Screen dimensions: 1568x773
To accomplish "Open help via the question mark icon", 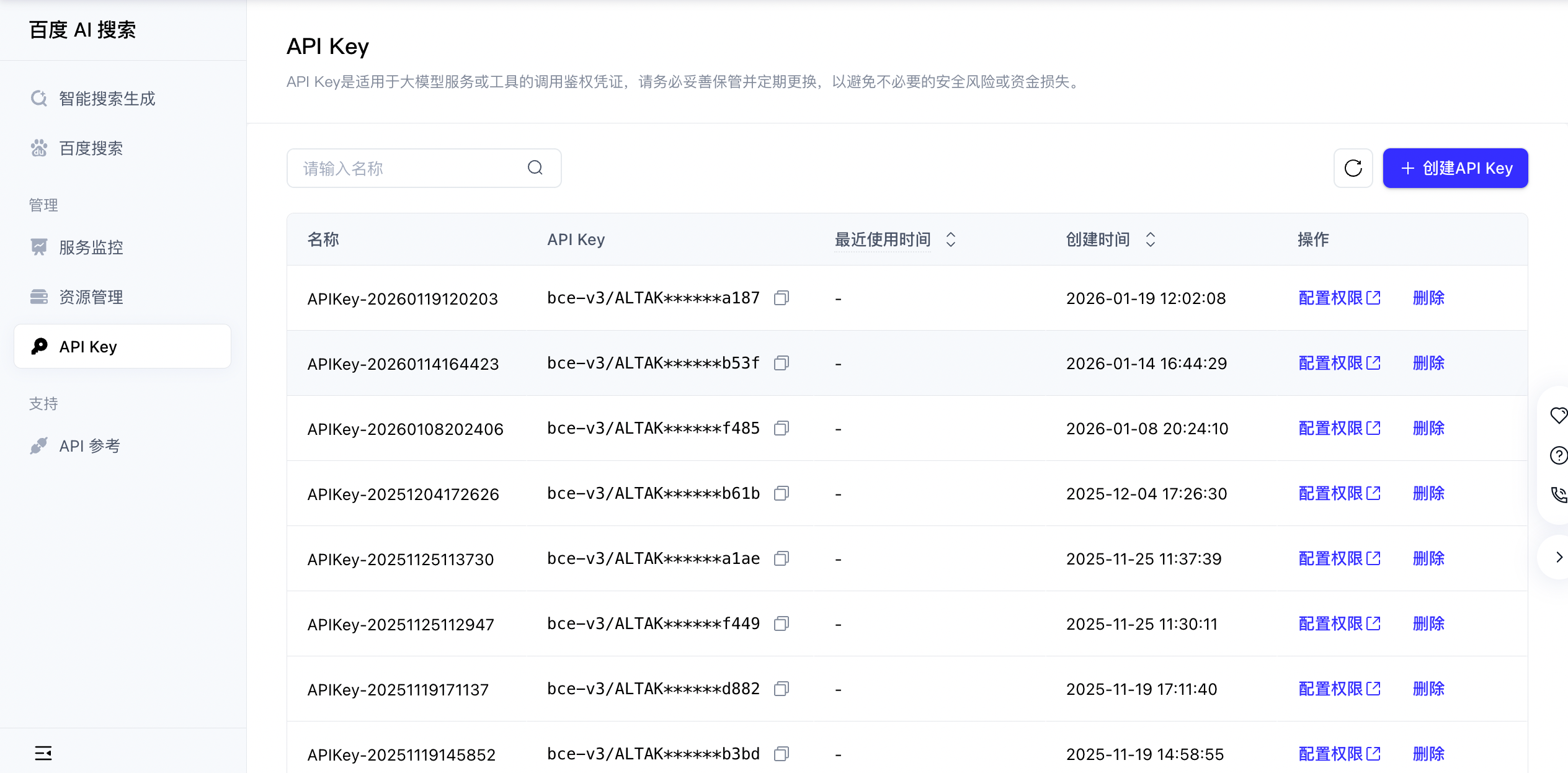I will coord(1558,455).
